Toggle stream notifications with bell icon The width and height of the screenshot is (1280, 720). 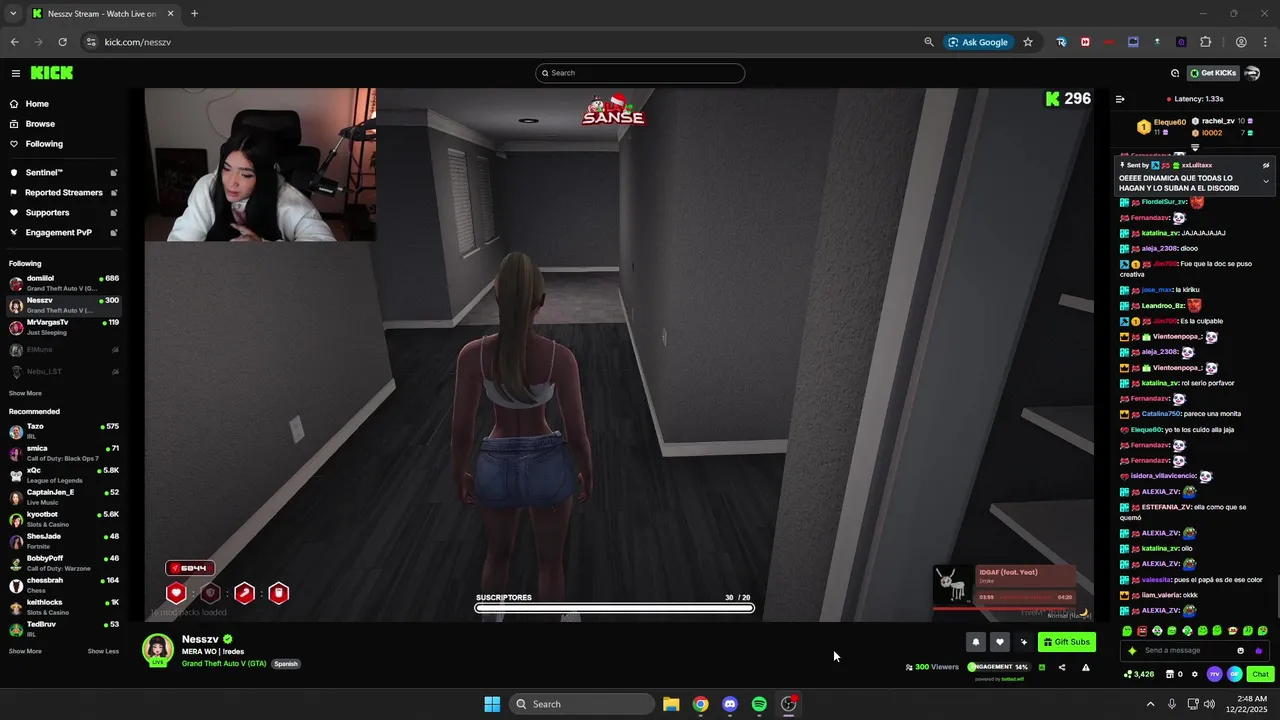[x=976, y=642]
